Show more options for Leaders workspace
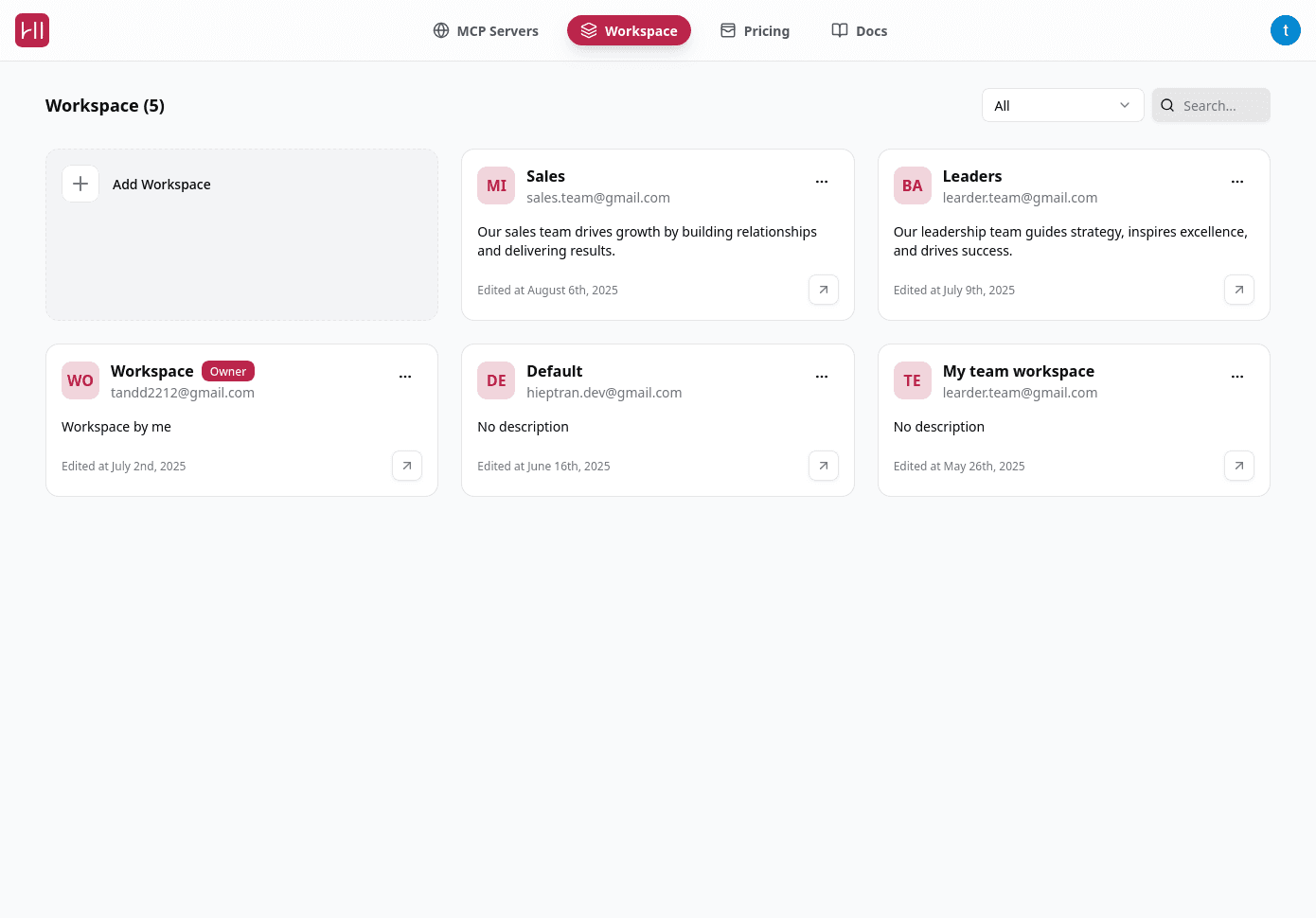The height and width of the screenshot is (918, 1316). tap(1237, 182)
